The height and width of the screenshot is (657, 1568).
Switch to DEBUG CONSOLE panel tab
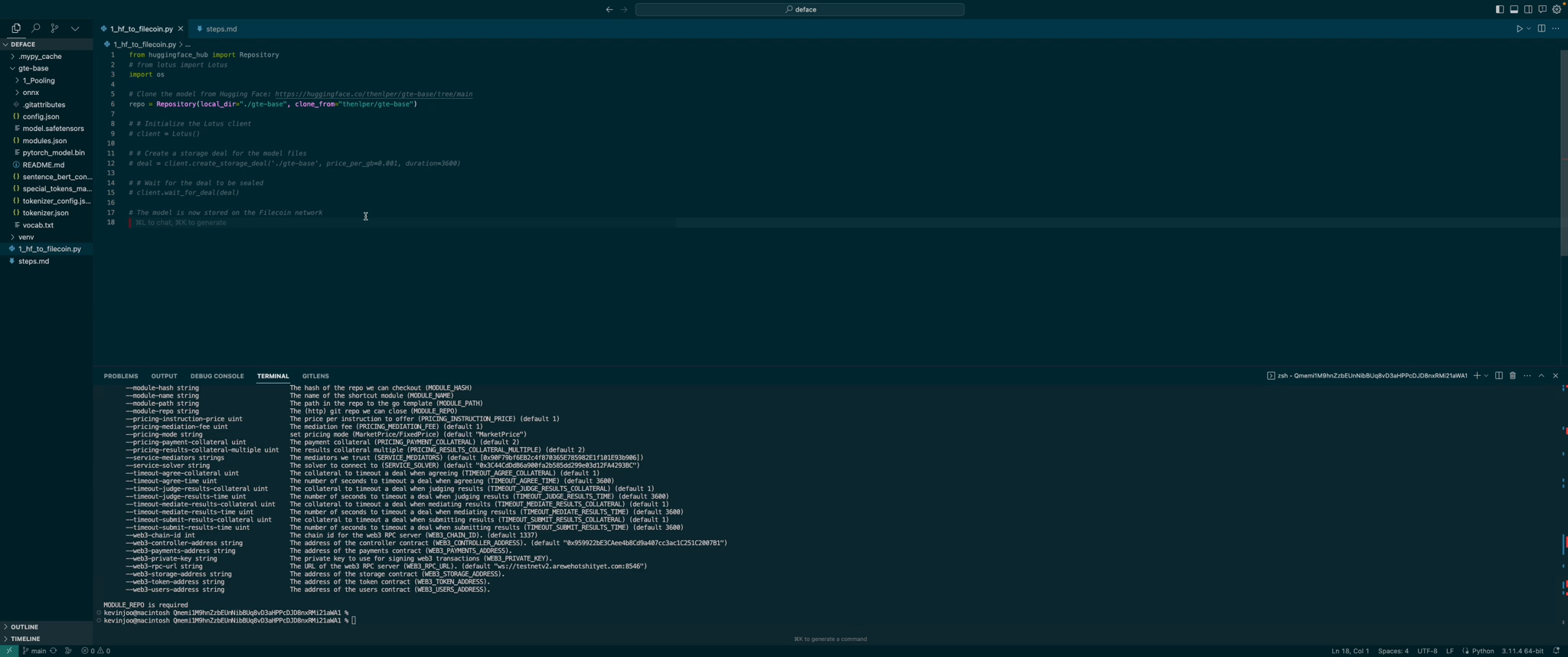pos(217,376)
